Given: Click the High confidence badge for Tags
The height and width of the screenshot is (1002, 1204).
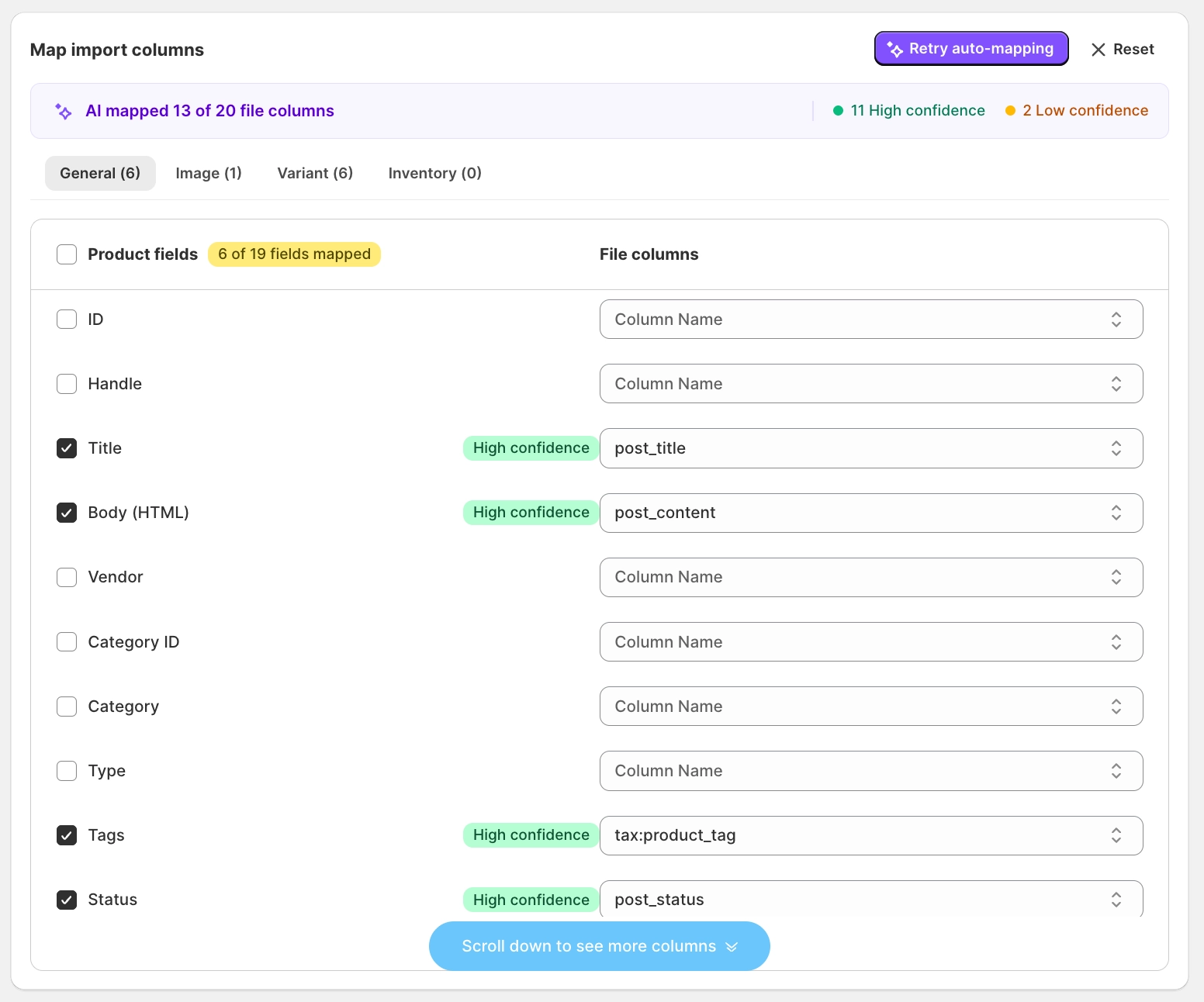Looking at the screenshot, I should 531,835.
